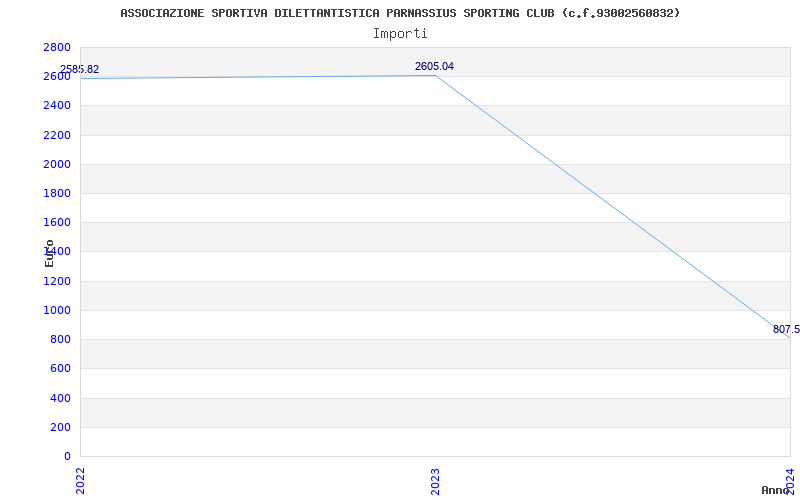
Task: Select the 2024 year axis label
Action: 790,481
